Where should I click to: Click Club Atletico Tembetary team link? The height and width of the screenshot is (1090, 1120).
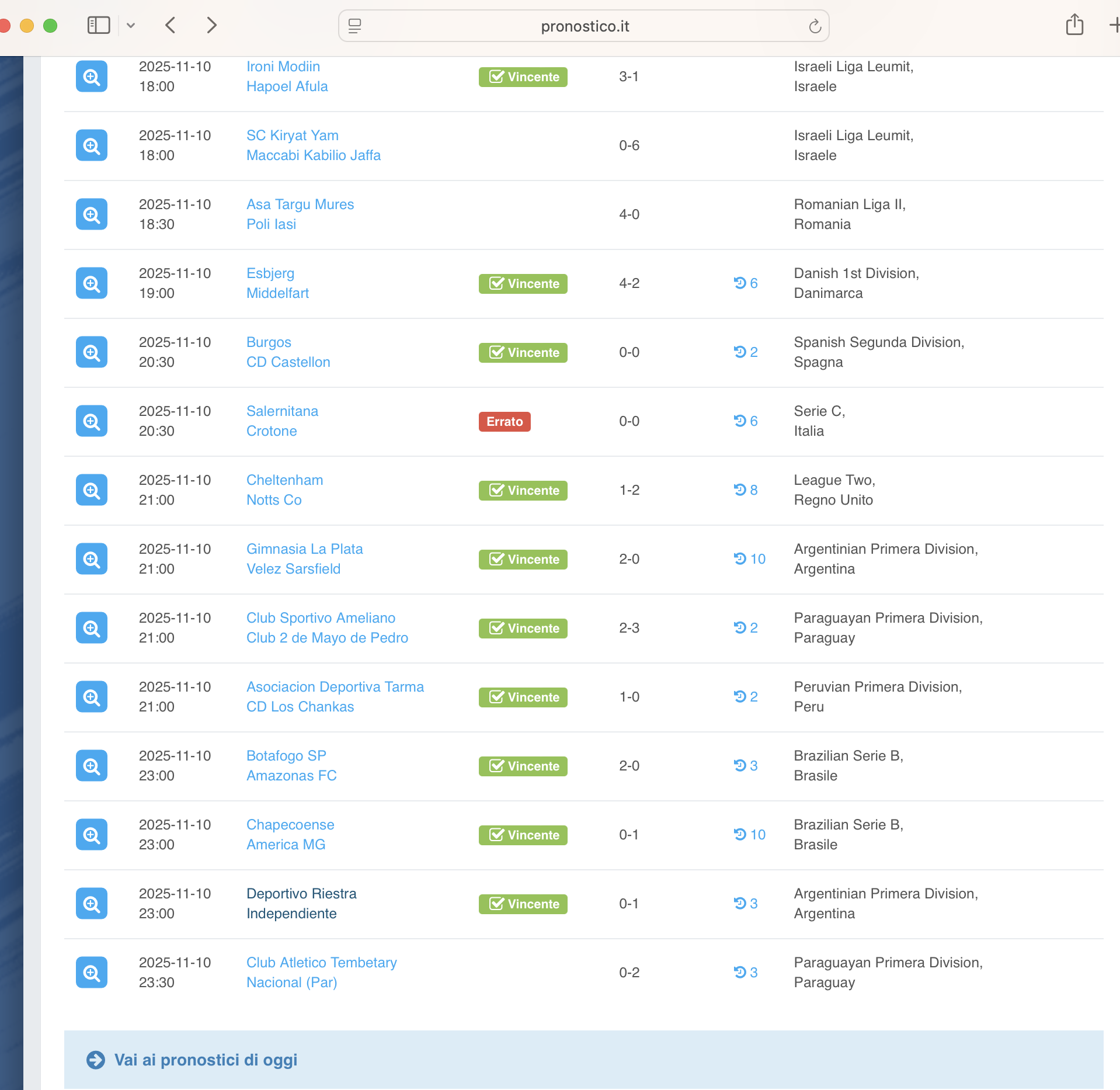[321, 963]
